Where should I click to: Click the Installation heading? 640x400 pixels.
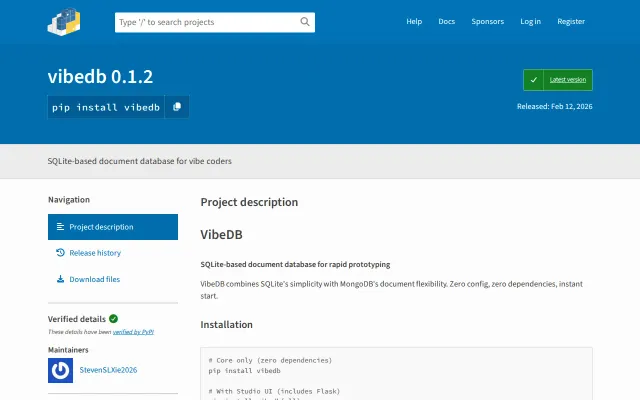point(227,324)
